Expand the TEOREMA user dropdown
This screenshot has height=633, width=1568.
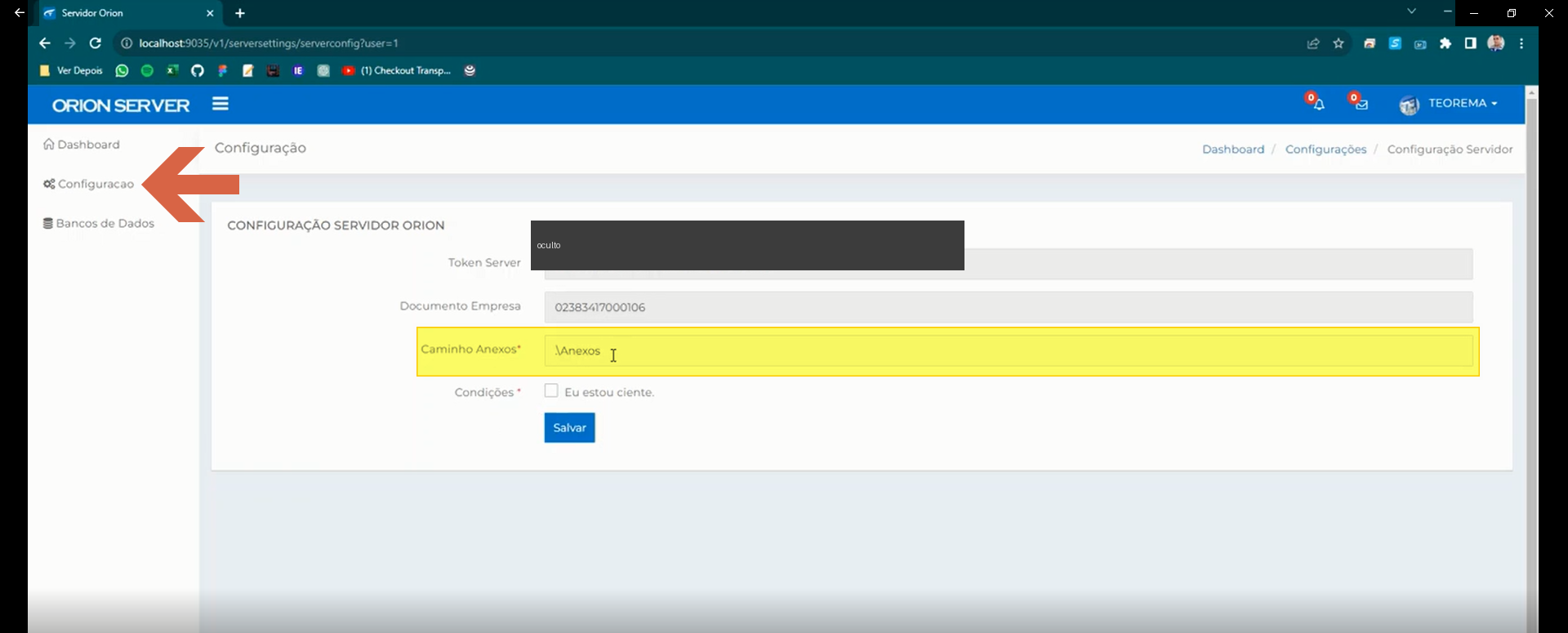[1462, 103]
